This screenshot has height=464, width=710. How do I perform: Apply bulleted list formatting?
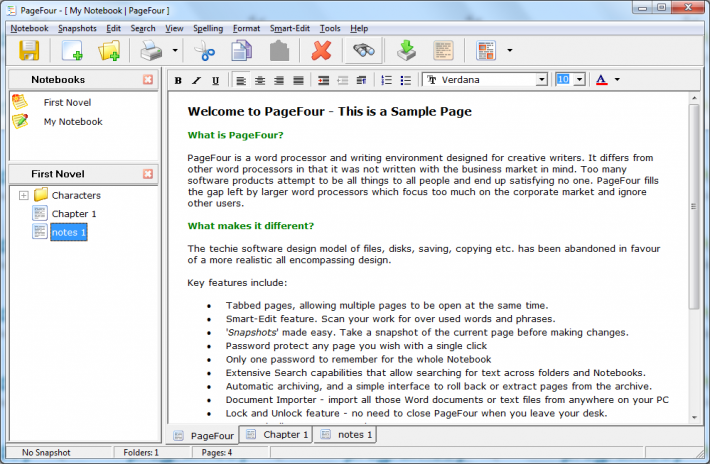point(406,80)
